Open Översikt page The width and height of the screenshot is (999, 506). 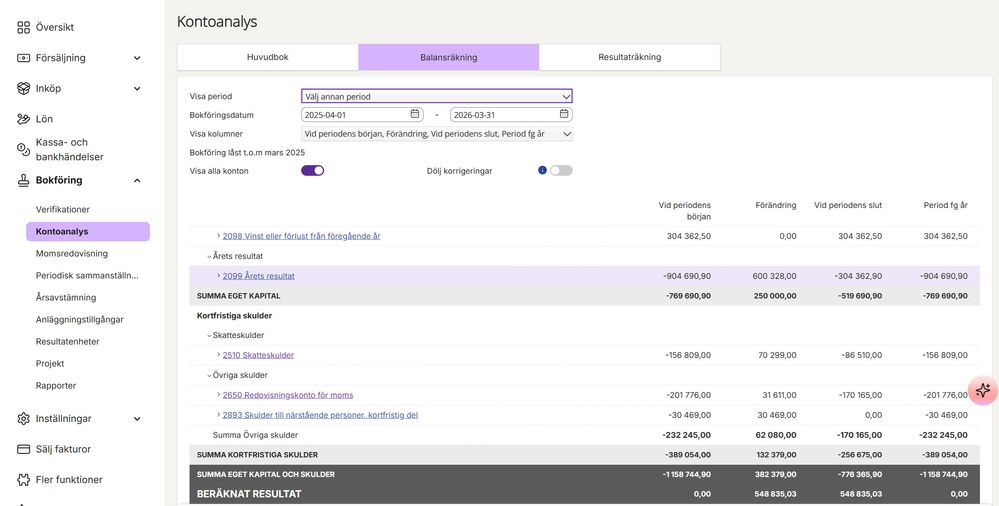click(x=55, y=27)
